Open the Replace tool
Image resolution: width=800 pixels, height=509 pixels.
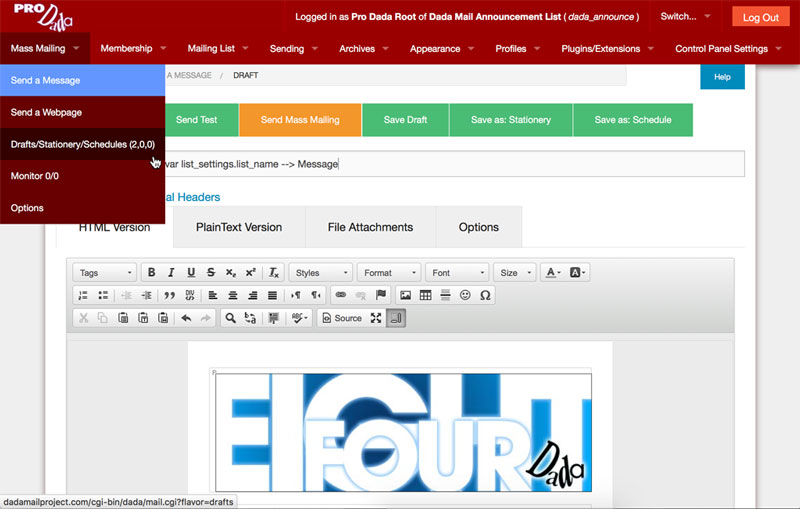[250, 318]
